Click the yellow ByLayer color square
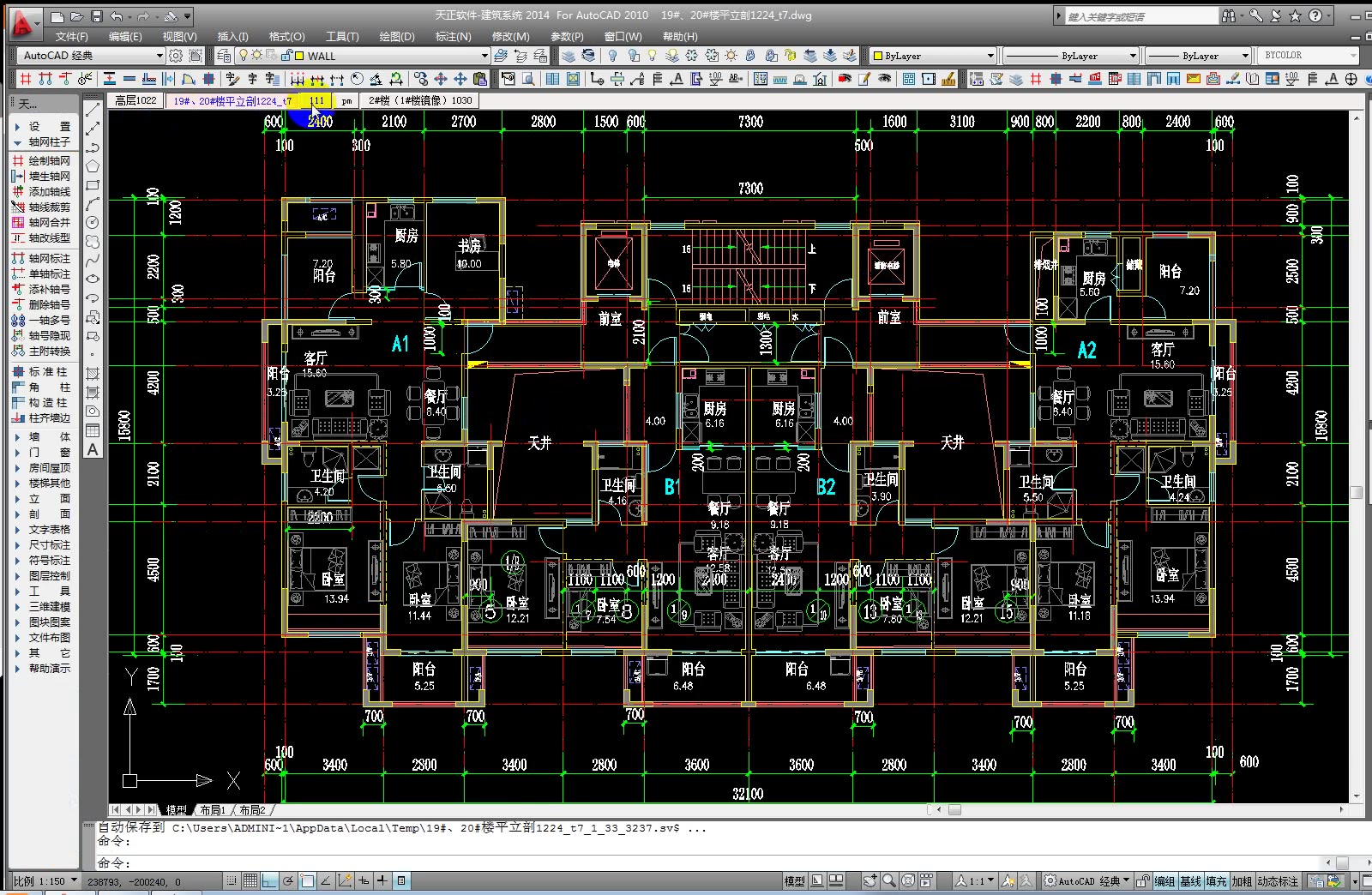 tap(878, 56)
